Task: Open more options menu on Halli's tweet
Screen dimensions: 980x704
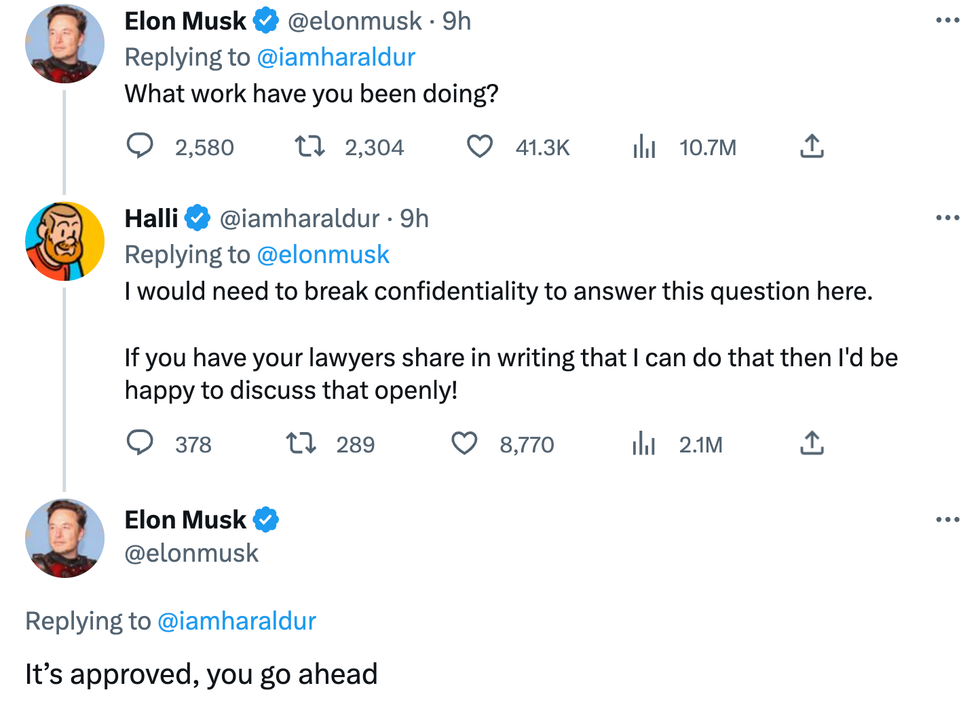Action: coord(946,218)
